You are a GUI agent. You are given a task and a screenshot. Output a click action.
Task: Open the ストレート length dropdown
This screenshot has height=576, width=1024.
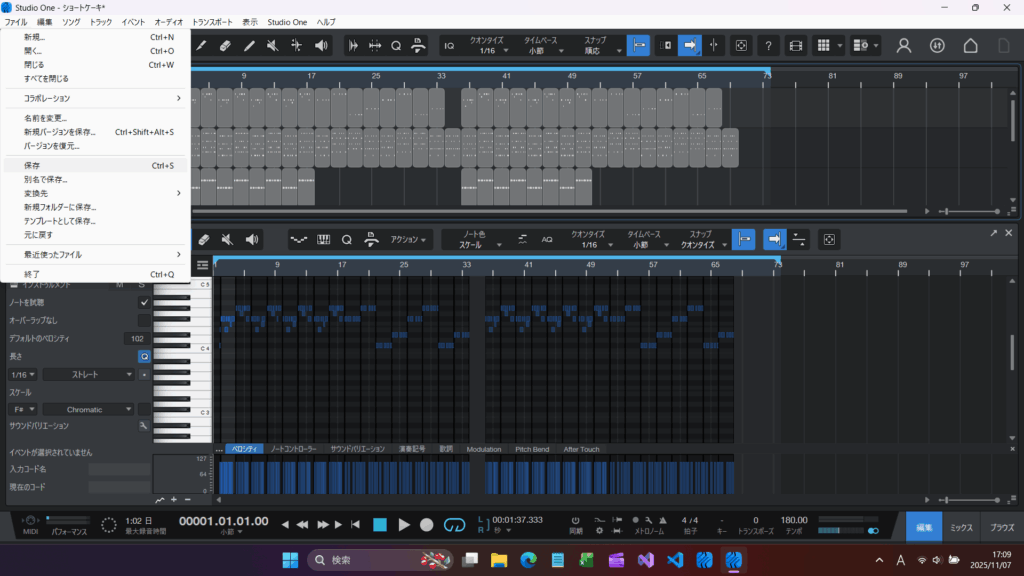click(88, 374)
